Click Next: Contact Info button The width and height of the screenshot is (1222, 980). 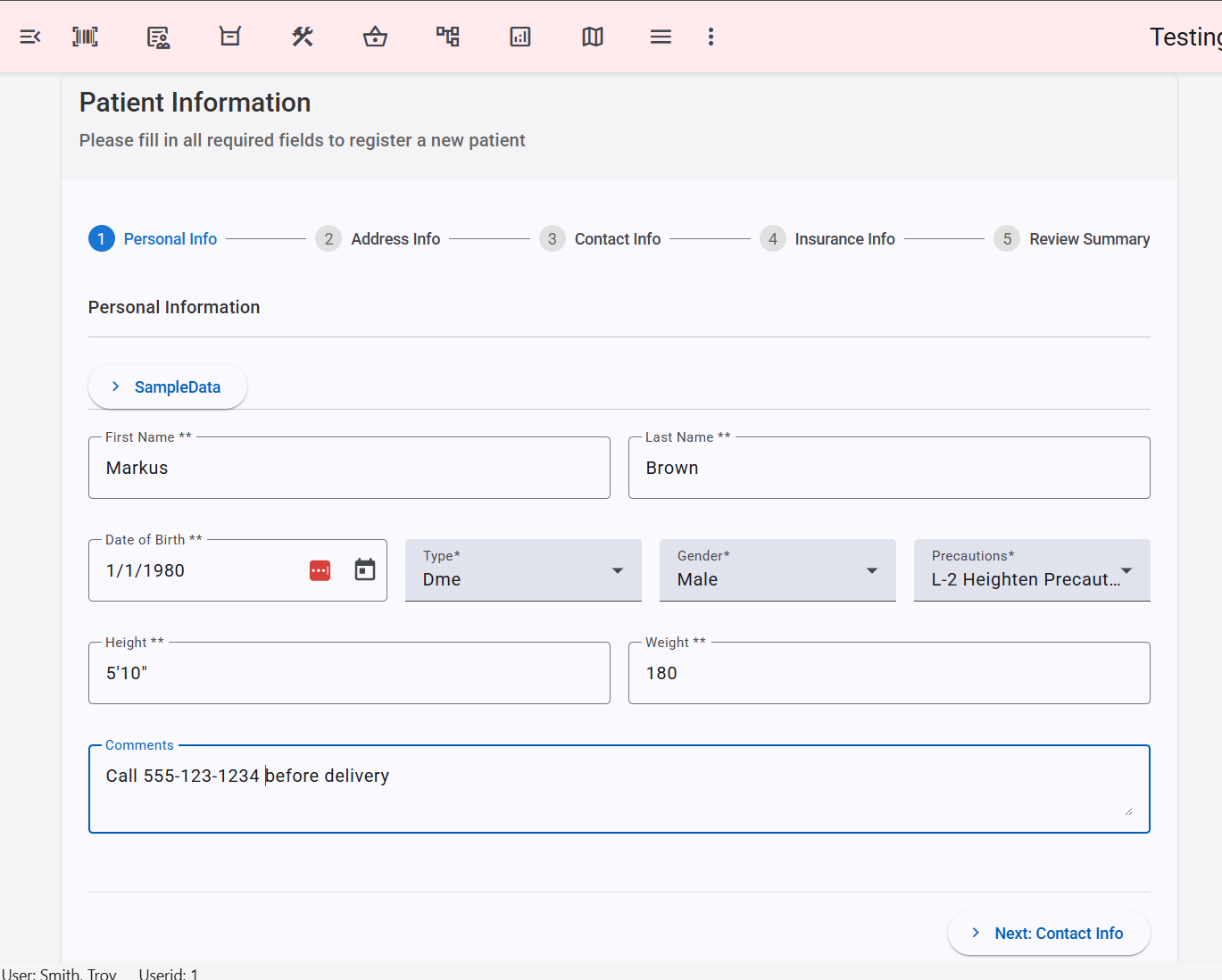tap(1049, 934)
